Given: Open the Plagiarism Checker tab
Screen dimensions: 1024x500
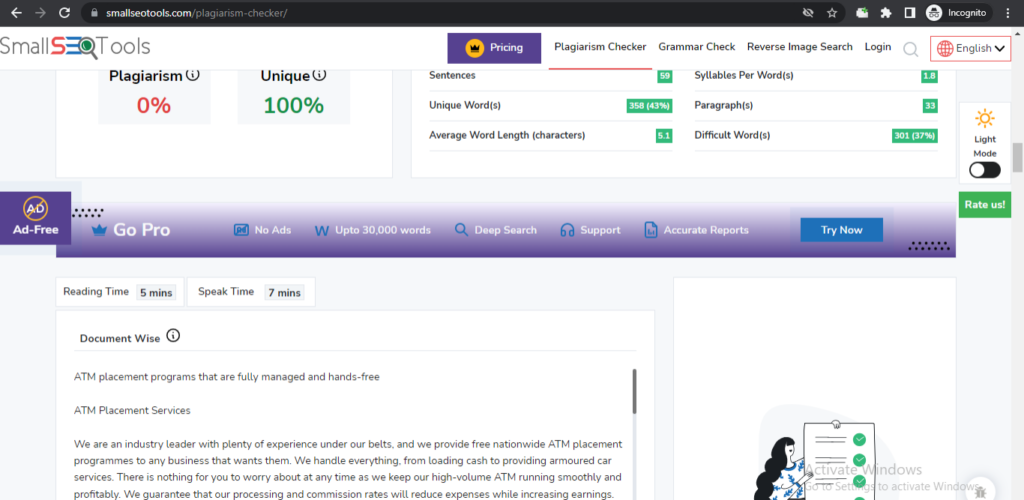Looking at the screenshot, I should pos(600,47).
